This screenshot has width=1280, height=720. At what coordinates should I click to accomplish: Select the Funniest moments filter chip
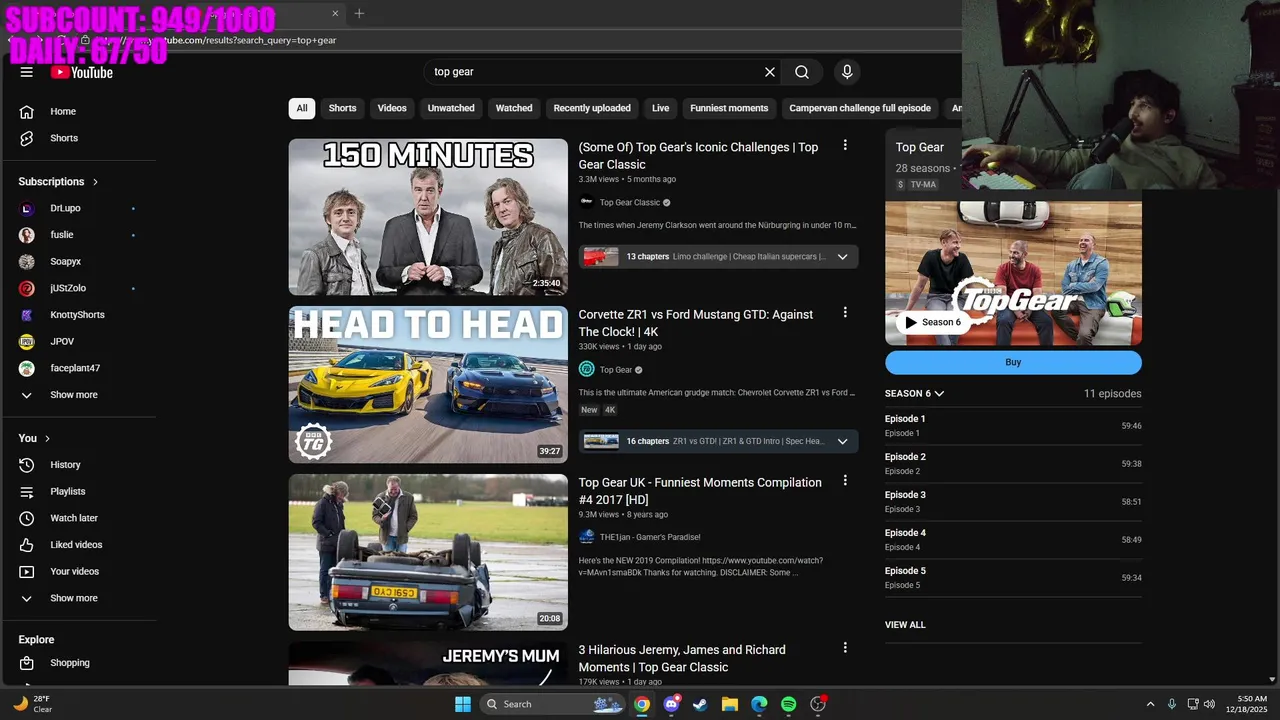pyautogui.click(x=729, y=108)
